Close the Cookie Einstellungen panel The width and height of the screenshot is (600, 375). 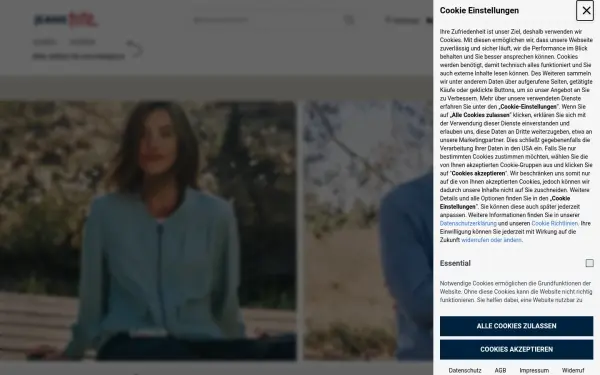585,11
